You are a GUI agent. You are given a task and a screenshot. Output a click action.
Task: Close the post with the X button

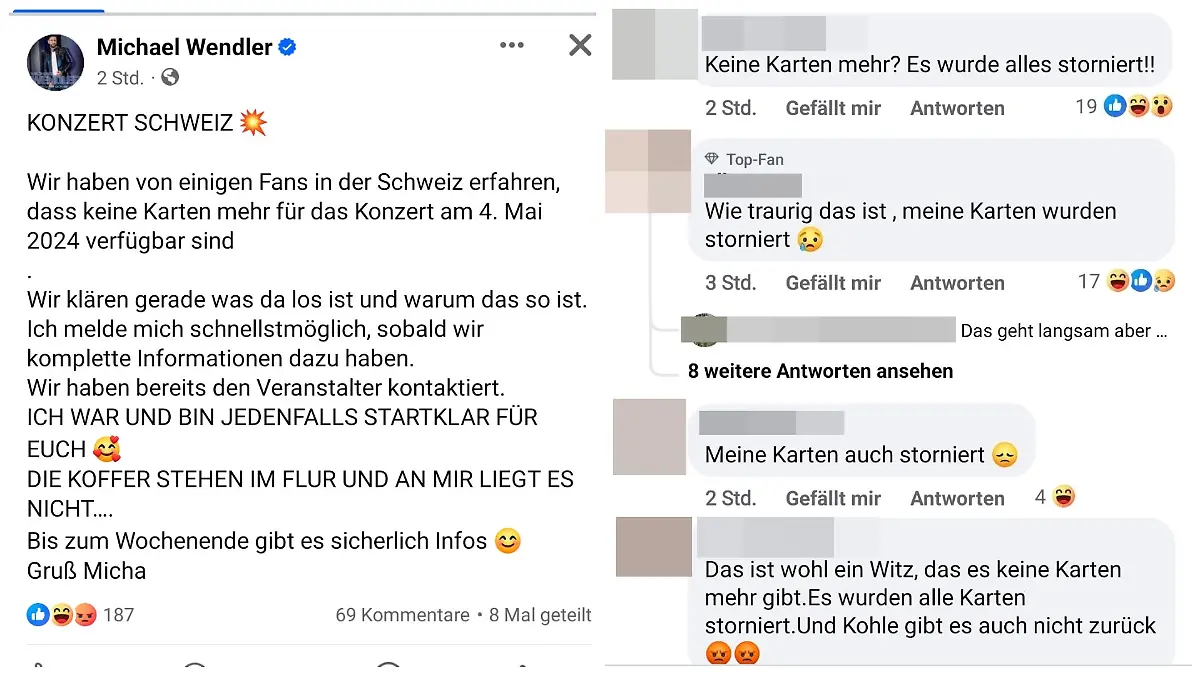[x=580, y=45]
